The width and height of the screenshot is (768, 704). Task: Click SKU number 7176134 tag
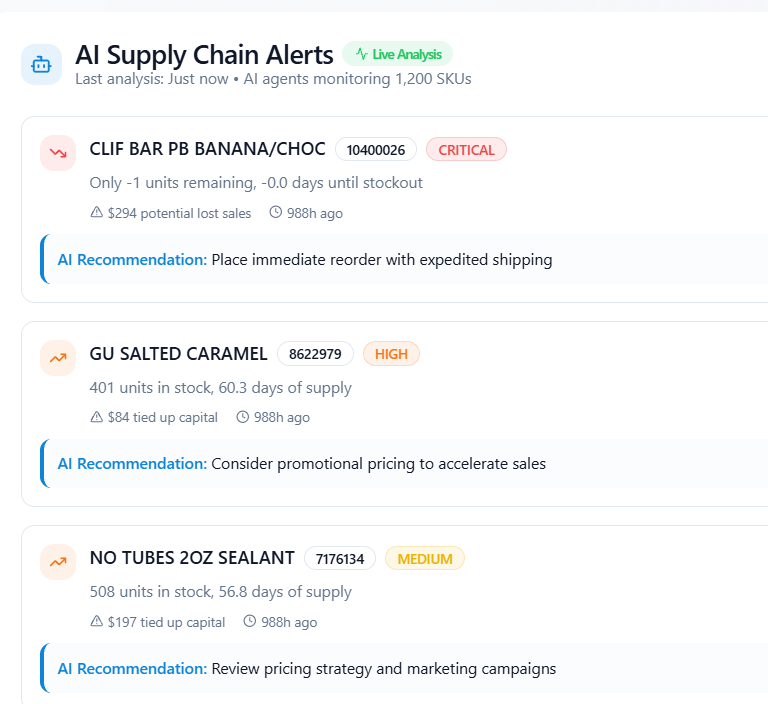click(x=340, y=559)
